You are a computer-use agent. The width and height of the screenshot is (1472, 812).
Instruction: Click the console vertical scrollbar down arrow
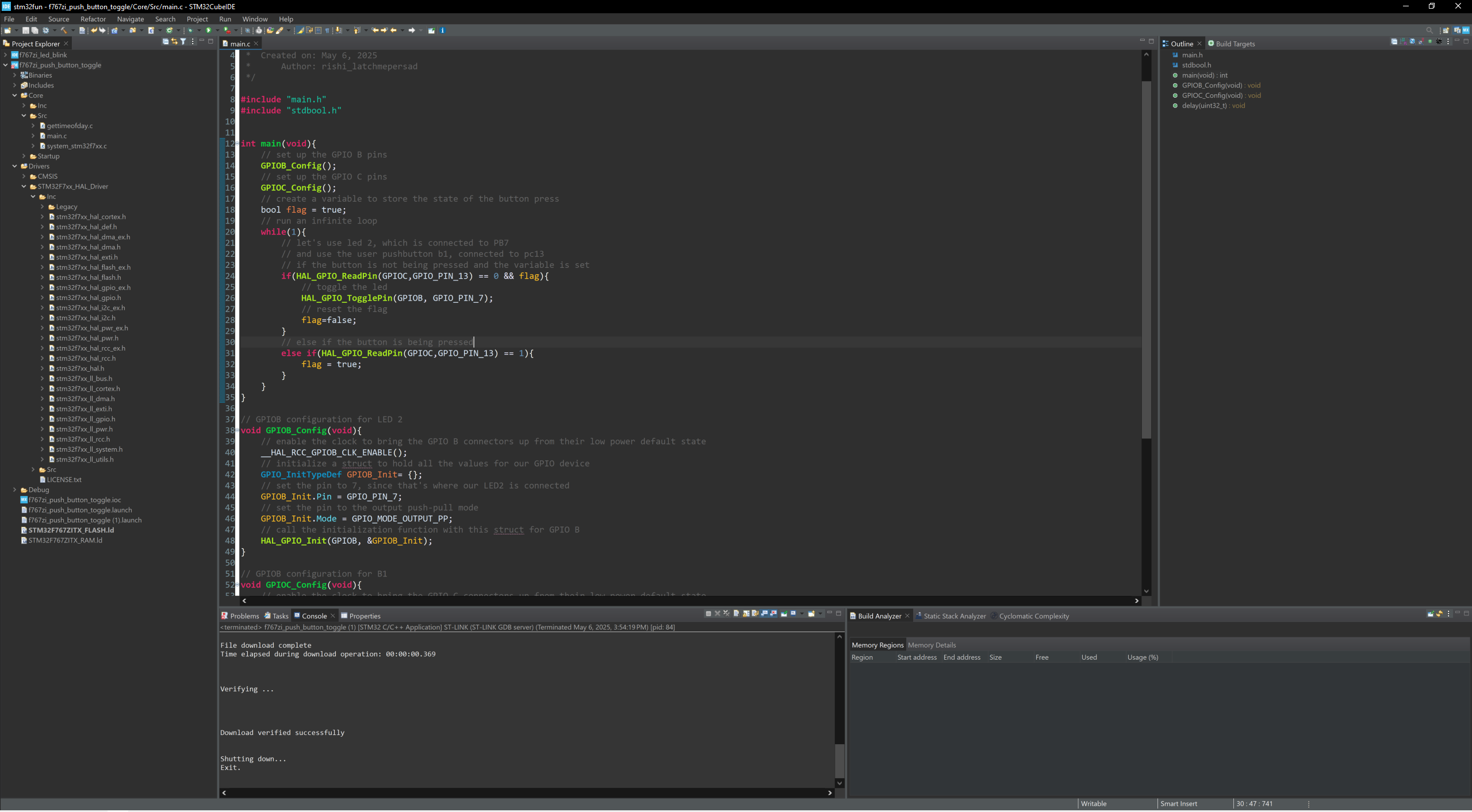click(x=839, y=783)
